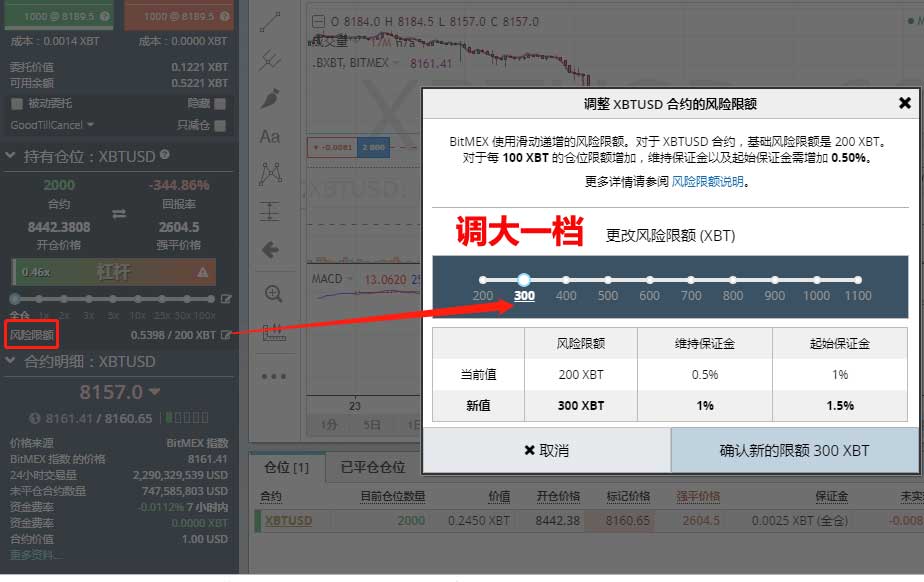Select the 1分 chart interval
The height and width of the screenshot is (582, 924).
click(329, 425)
